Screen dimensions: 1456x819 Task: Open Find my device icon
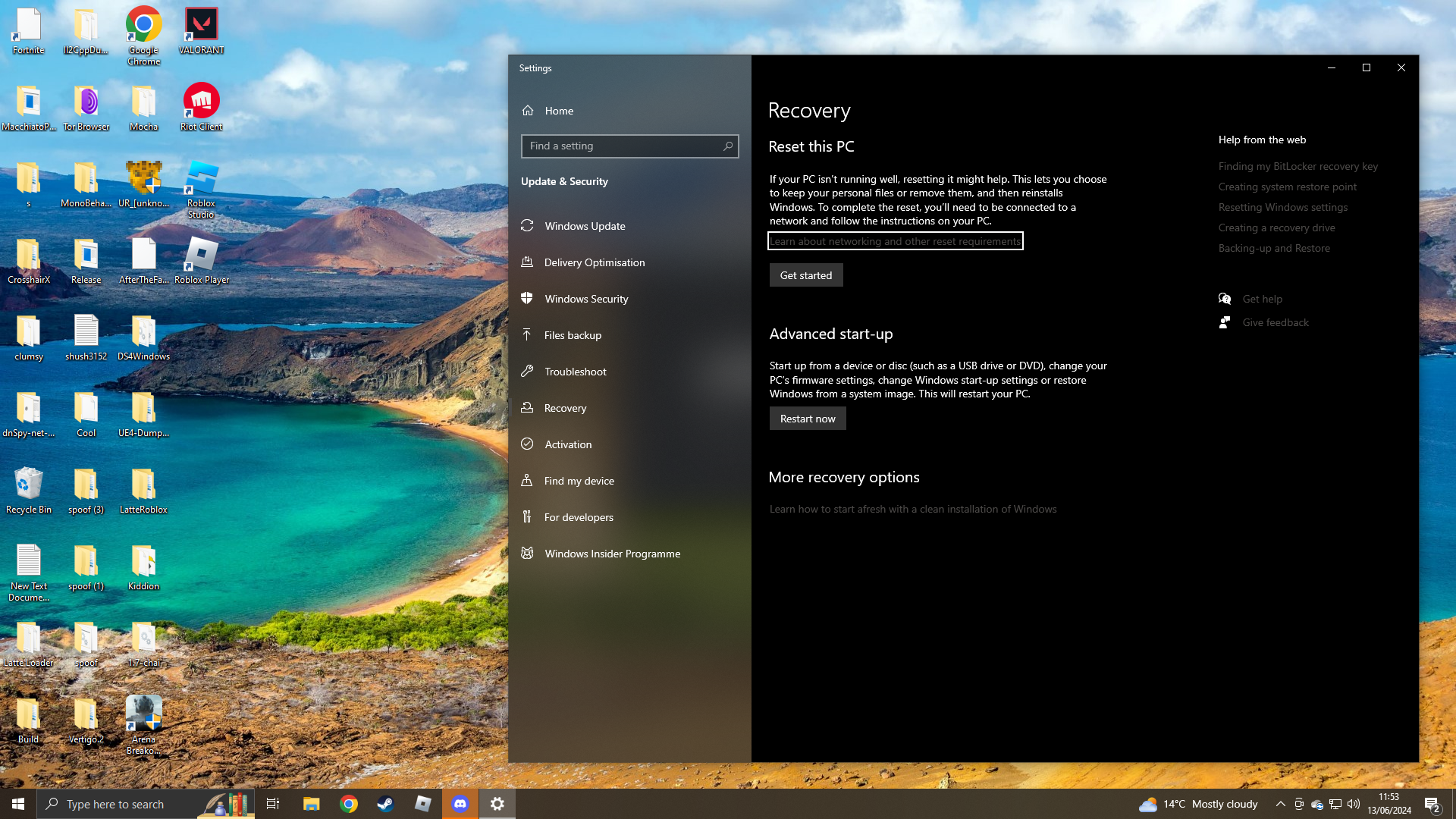527,481
